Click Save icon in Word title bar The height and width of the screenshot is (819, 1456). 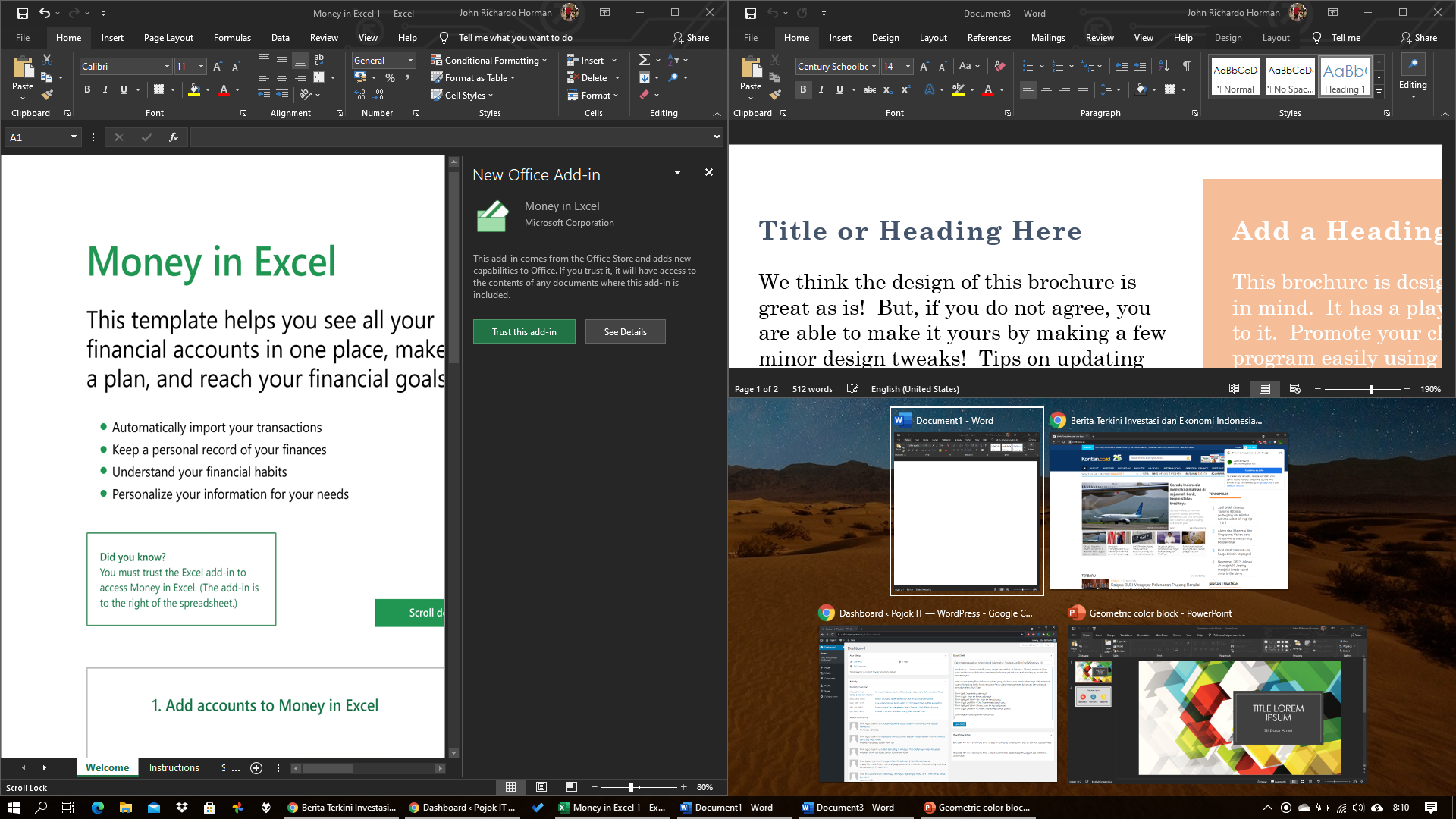point(750,13)
